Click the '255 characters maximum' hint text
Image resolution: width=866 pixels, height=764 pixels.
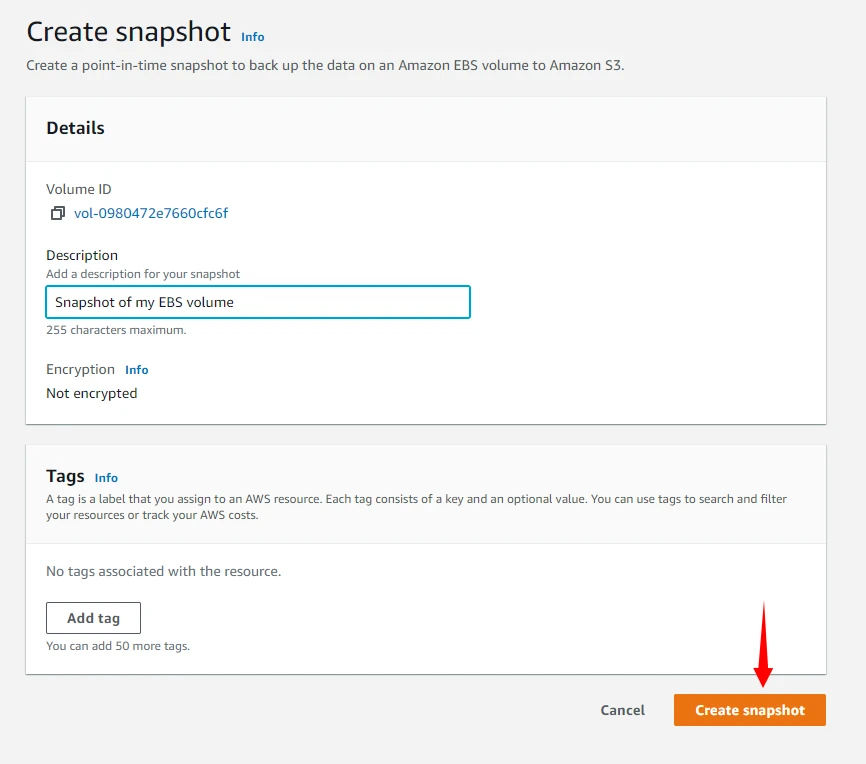[116, 330]
